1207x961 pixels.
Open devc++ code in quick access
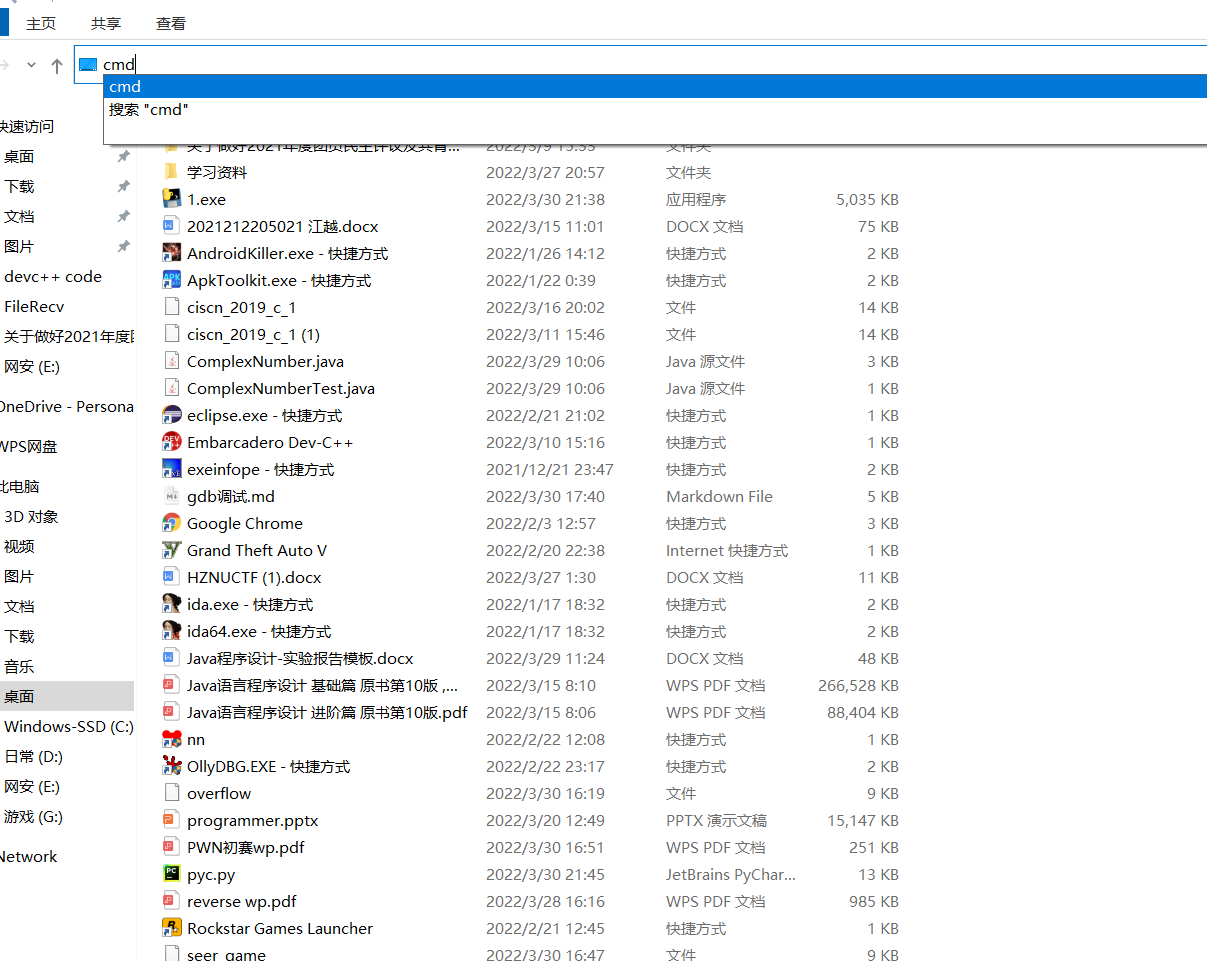pos(53,277)
